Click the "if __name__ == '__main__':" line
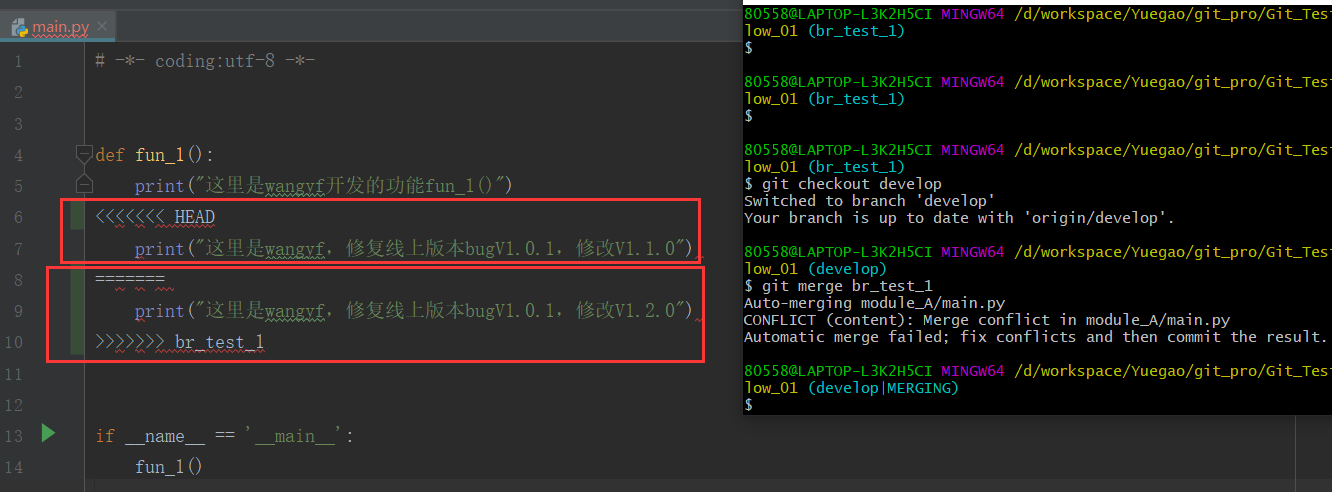Screen dimensions: 1332x492 pyautogui.click(x=225, y=436)
